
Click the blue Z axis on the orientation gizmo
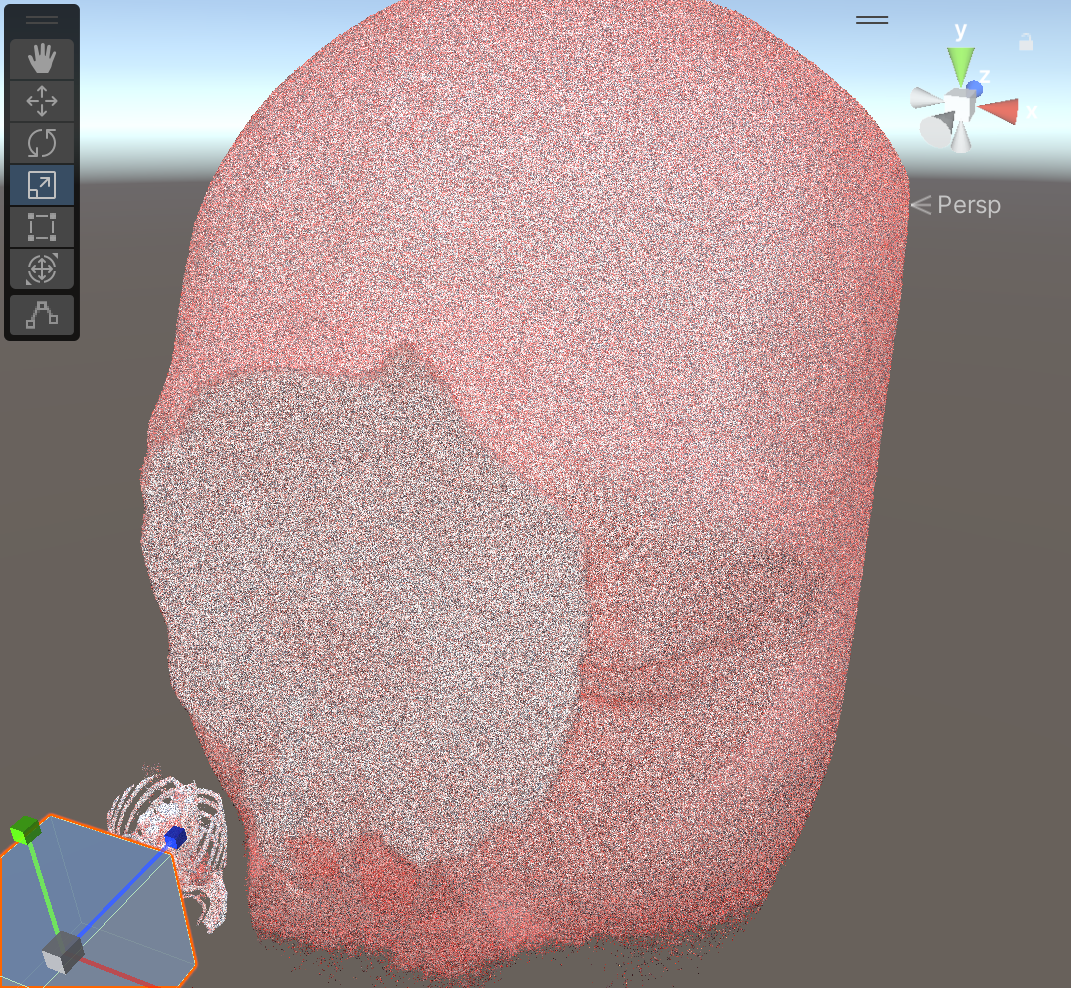(975, 89)
